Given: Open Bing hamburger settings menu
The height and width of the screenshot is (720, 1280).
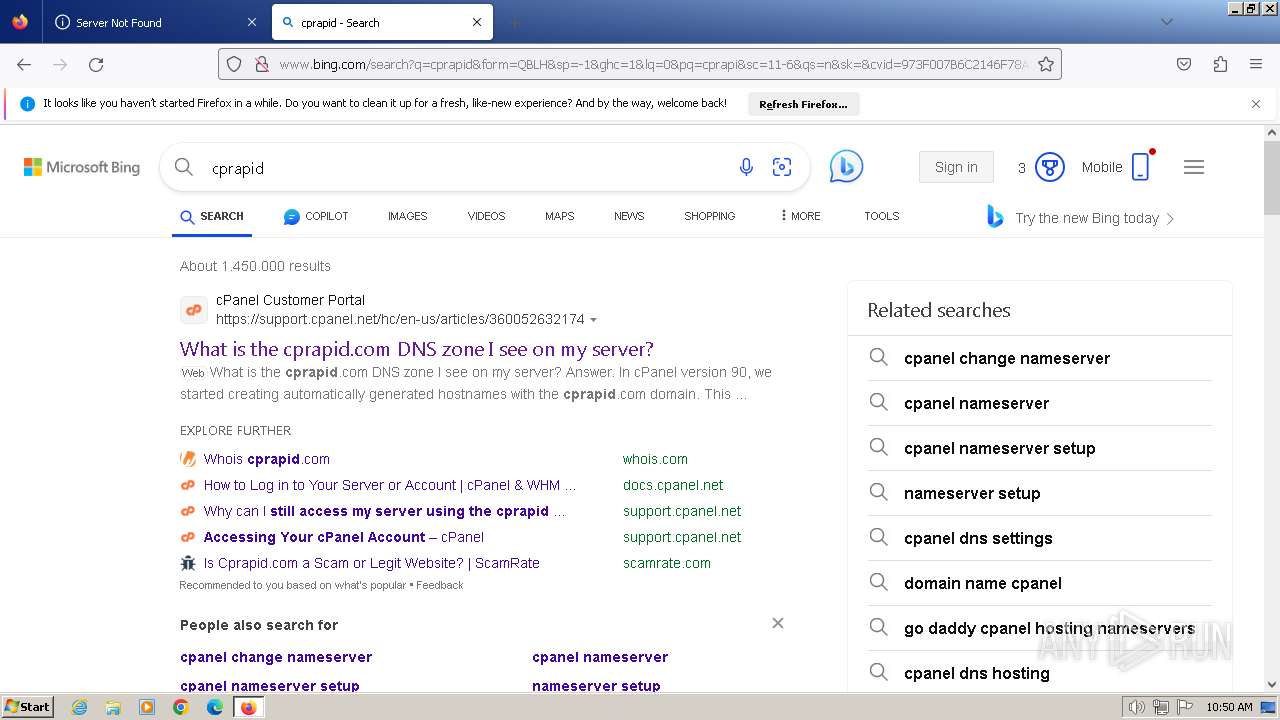Looking at the screenshot, I should pos(1194,167).
